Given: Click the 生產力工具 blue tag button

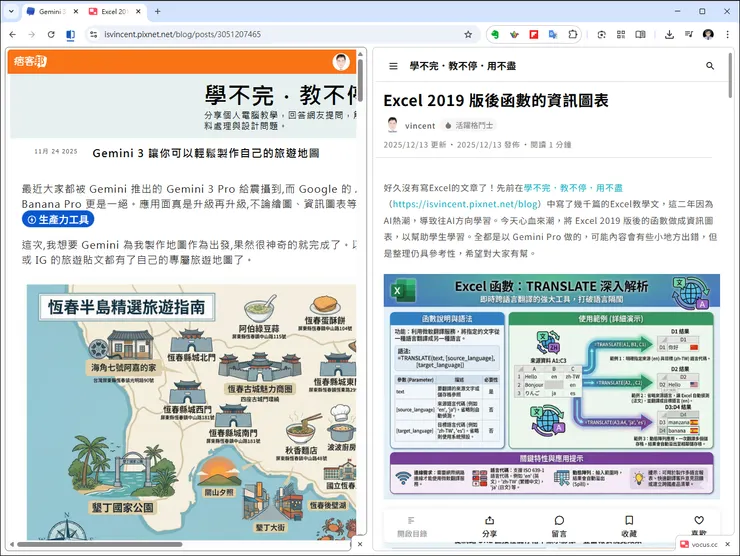Looking at the screenshot, I should point(58,219).
